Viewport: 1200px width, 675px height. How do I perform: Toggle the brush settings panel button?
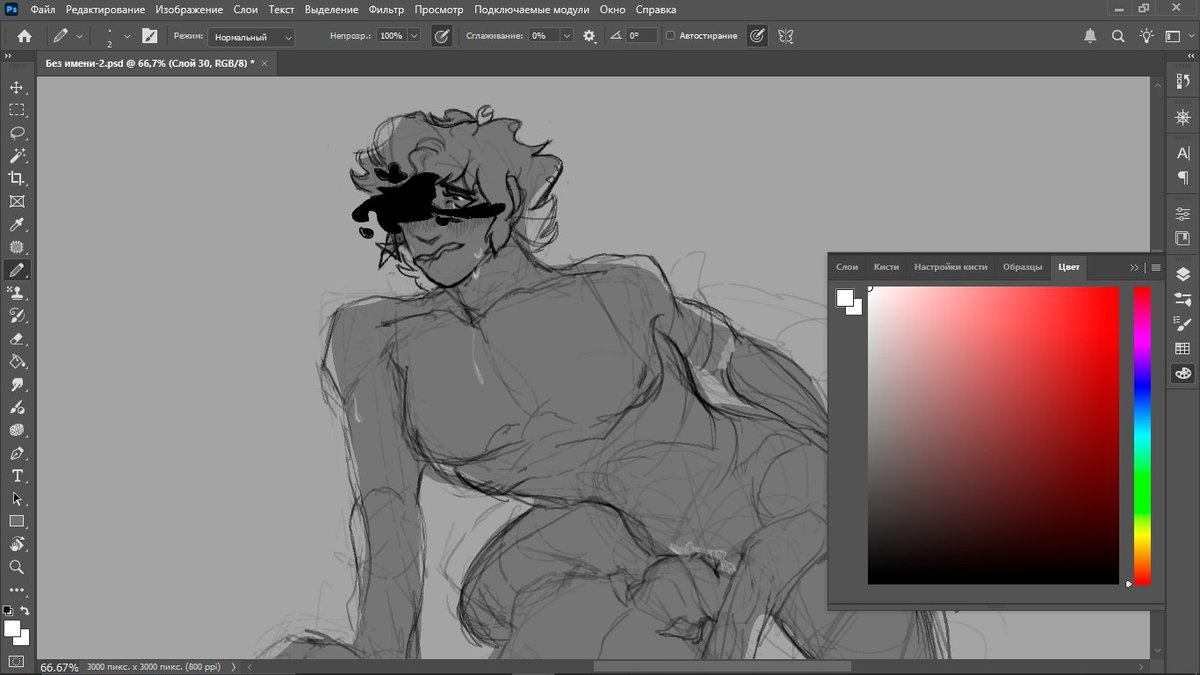150,36
